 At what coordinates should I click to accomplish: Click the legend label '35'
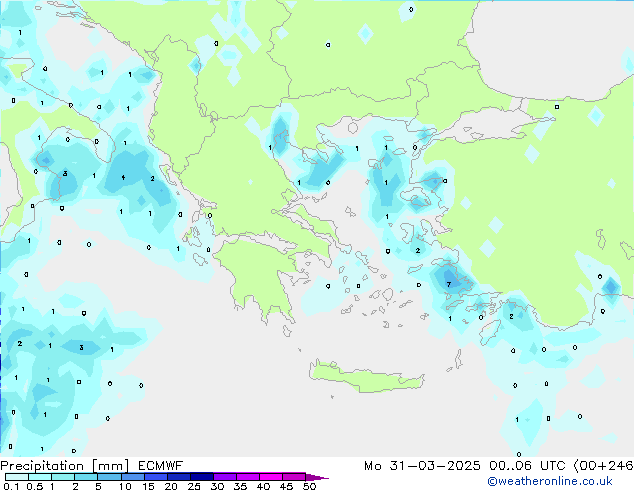[240, 486]
